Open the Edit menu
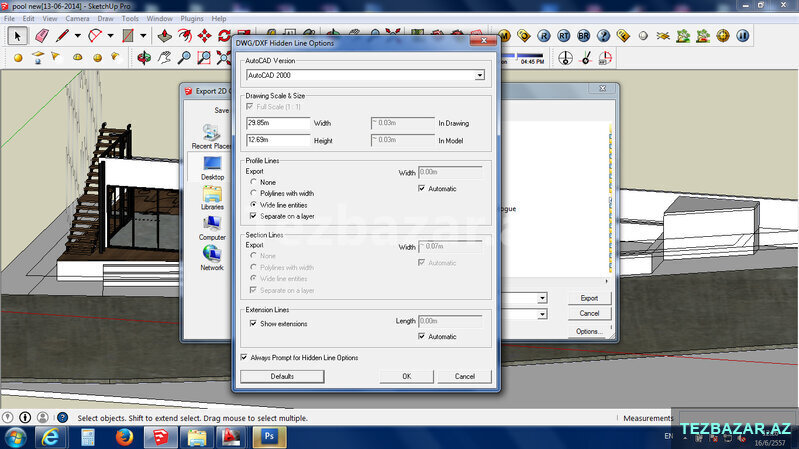This screenshot has height=449, width=799. (29, 18)
